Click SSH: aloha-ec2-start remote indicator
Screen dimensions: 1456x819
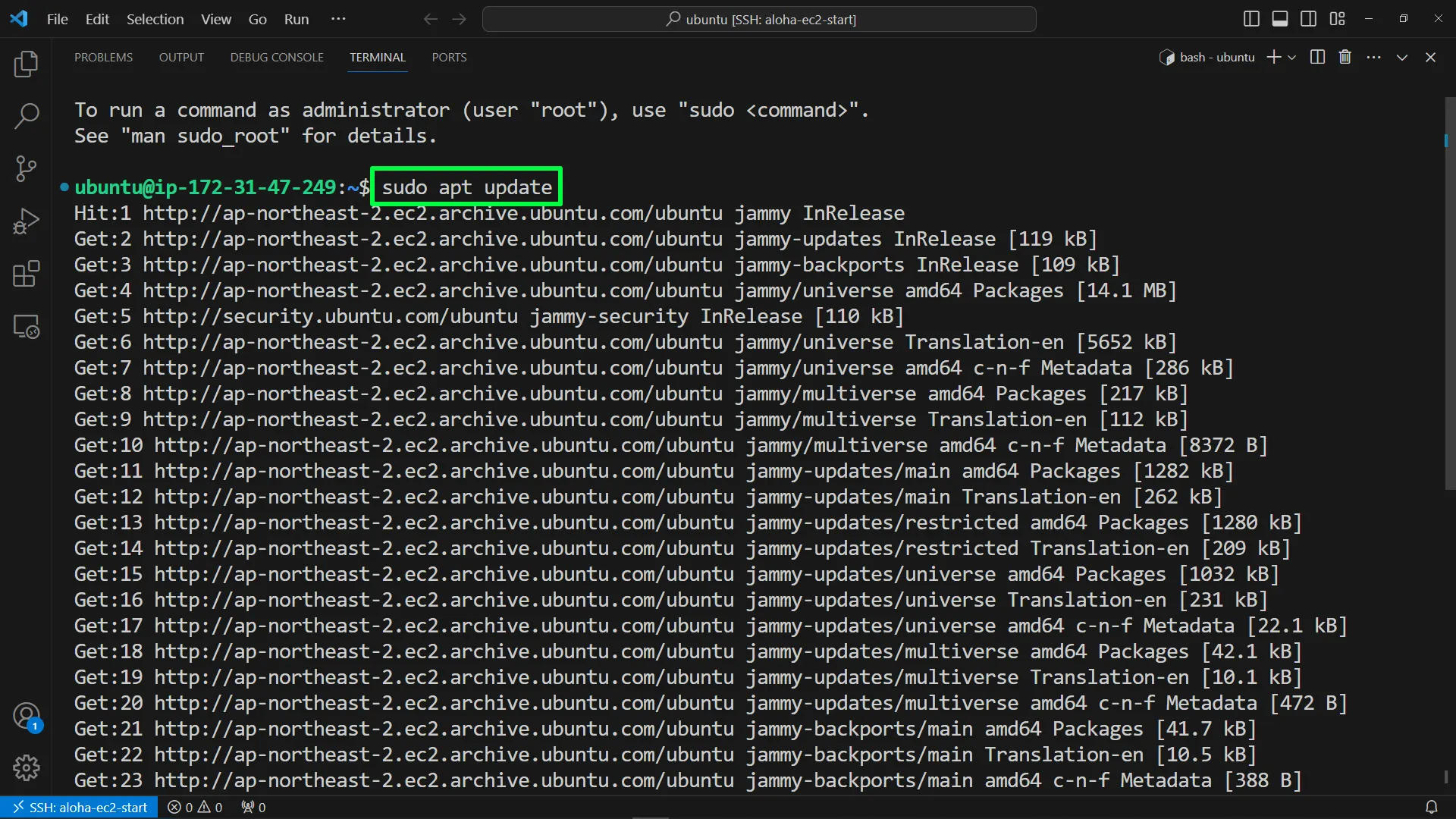(80, 808)
